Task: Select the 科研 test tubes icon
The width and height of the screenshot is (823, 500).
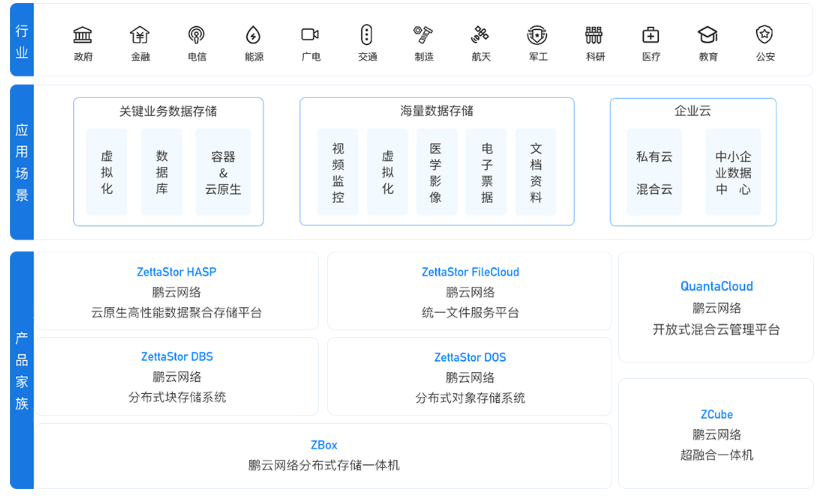Action: click(594, 35)
